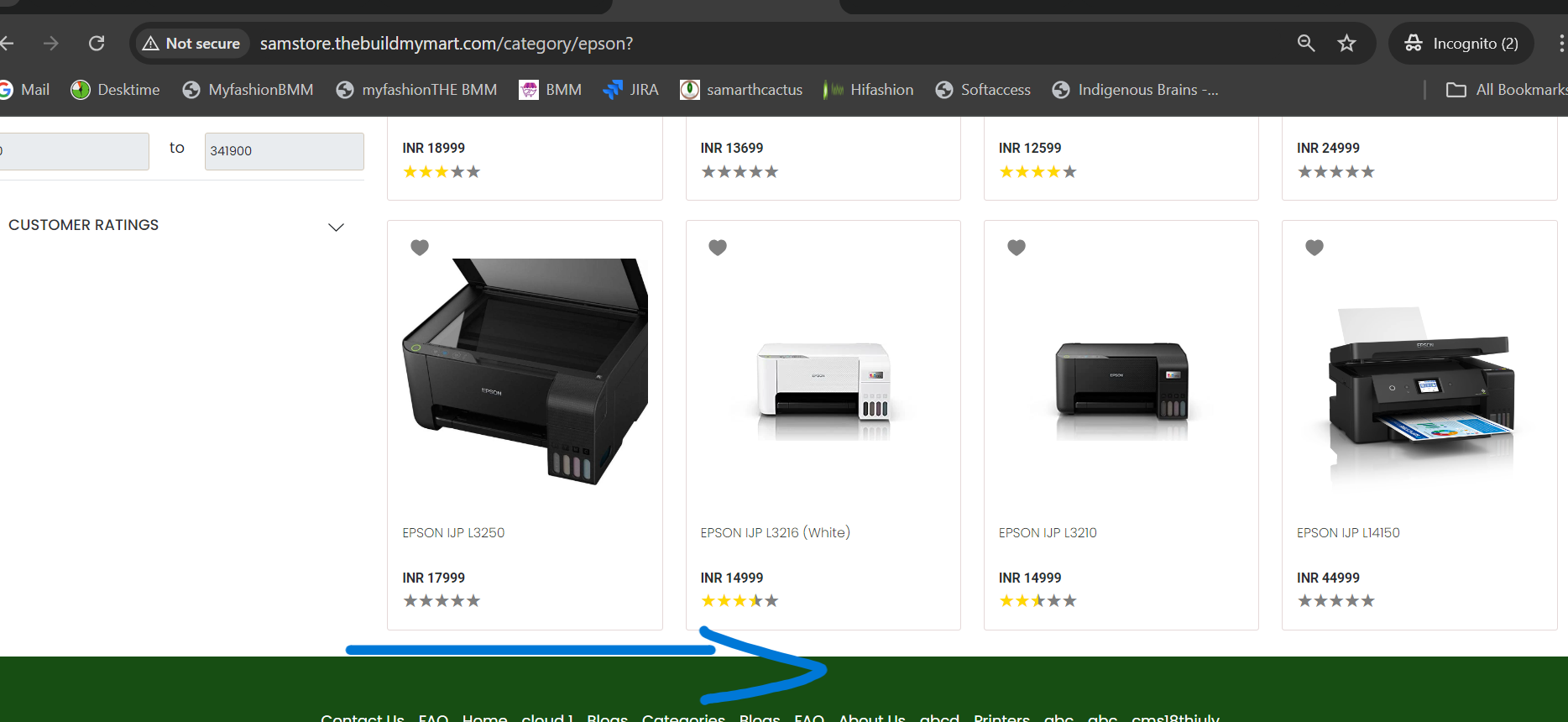Open the Mail bookmark
The image size is (1568, 722).
pos(25,90)
